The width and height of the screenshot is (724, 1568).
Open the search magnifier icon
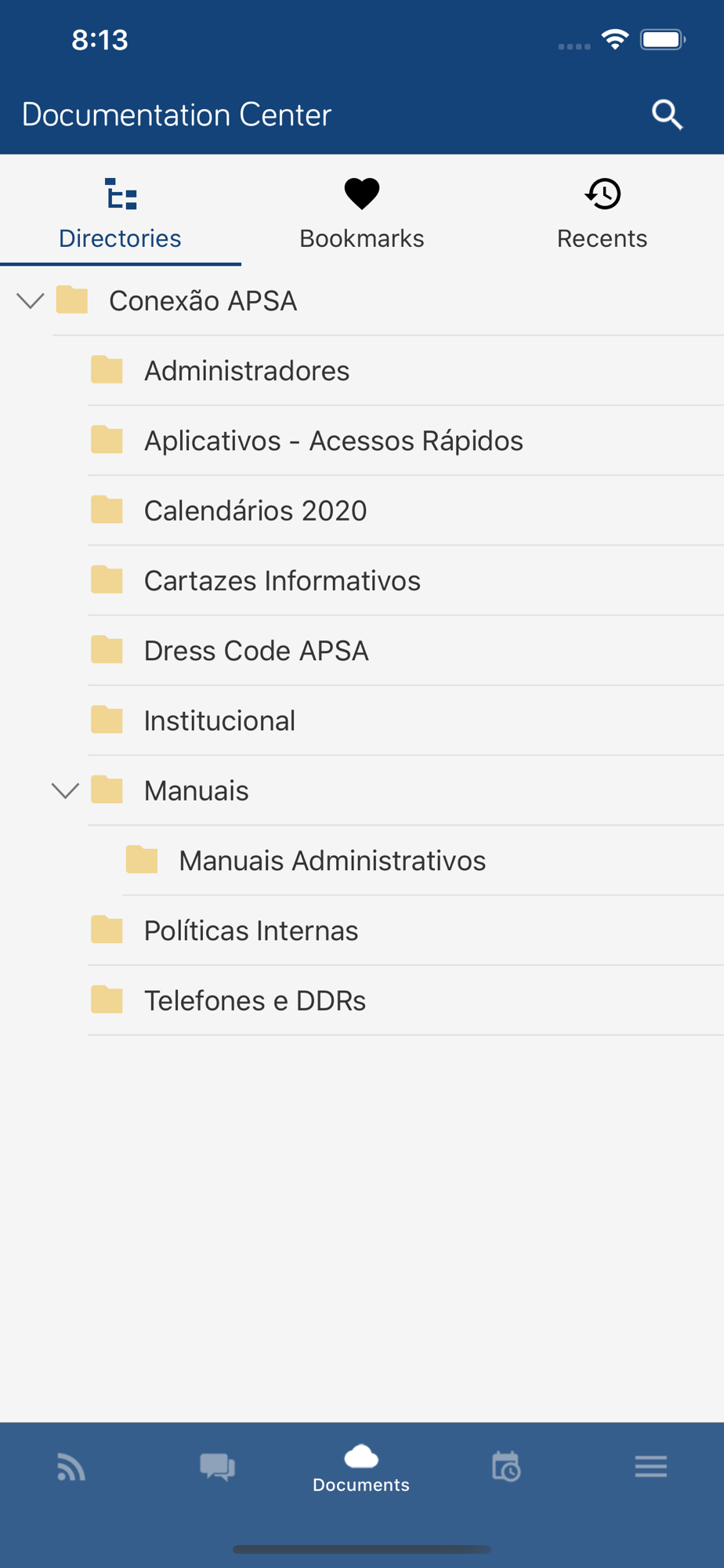coord(667,114)
